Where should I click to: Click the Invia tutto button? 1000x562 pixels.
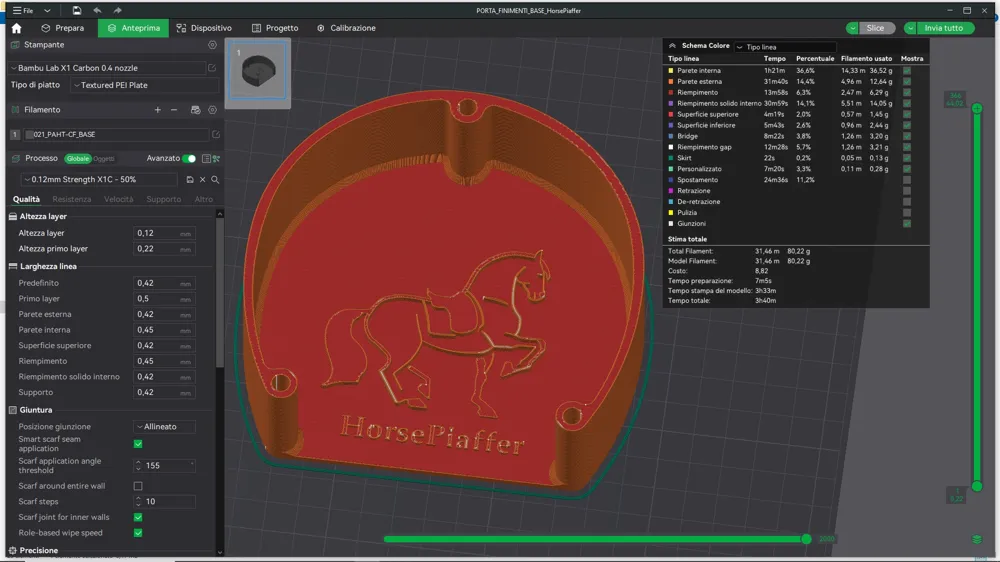[945, 28]
